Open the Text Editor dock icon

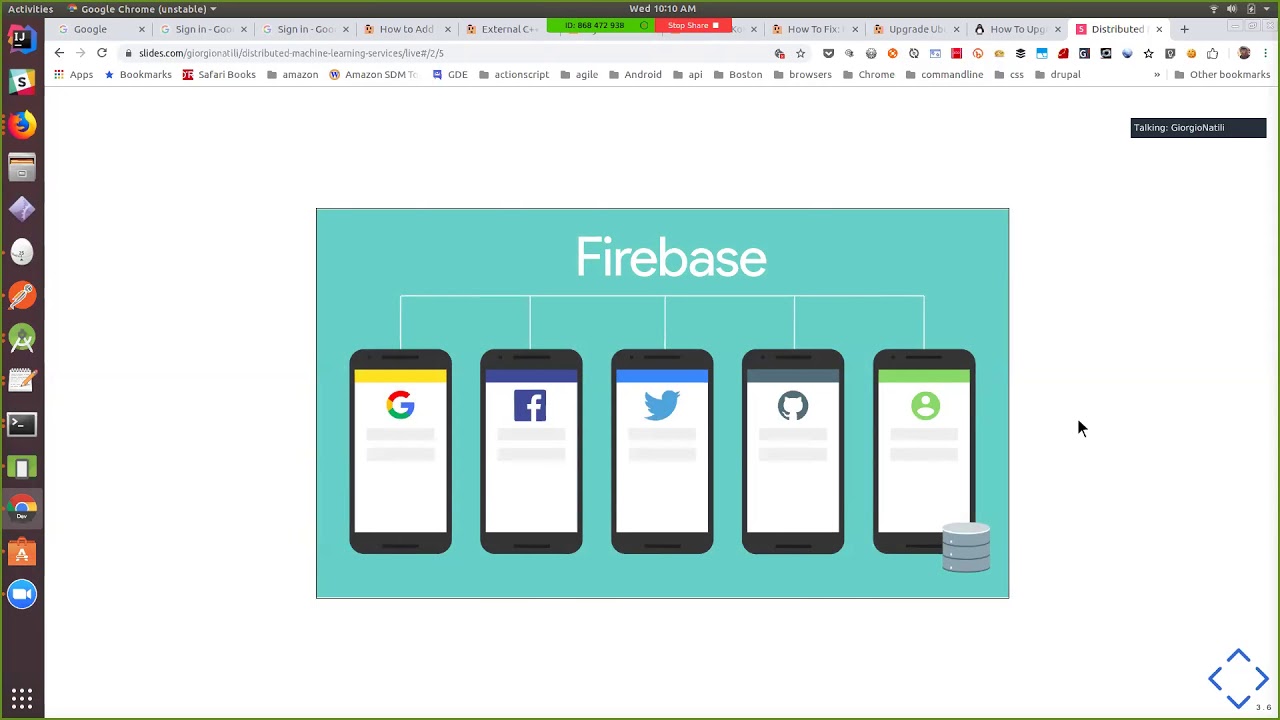coord(21,381)
